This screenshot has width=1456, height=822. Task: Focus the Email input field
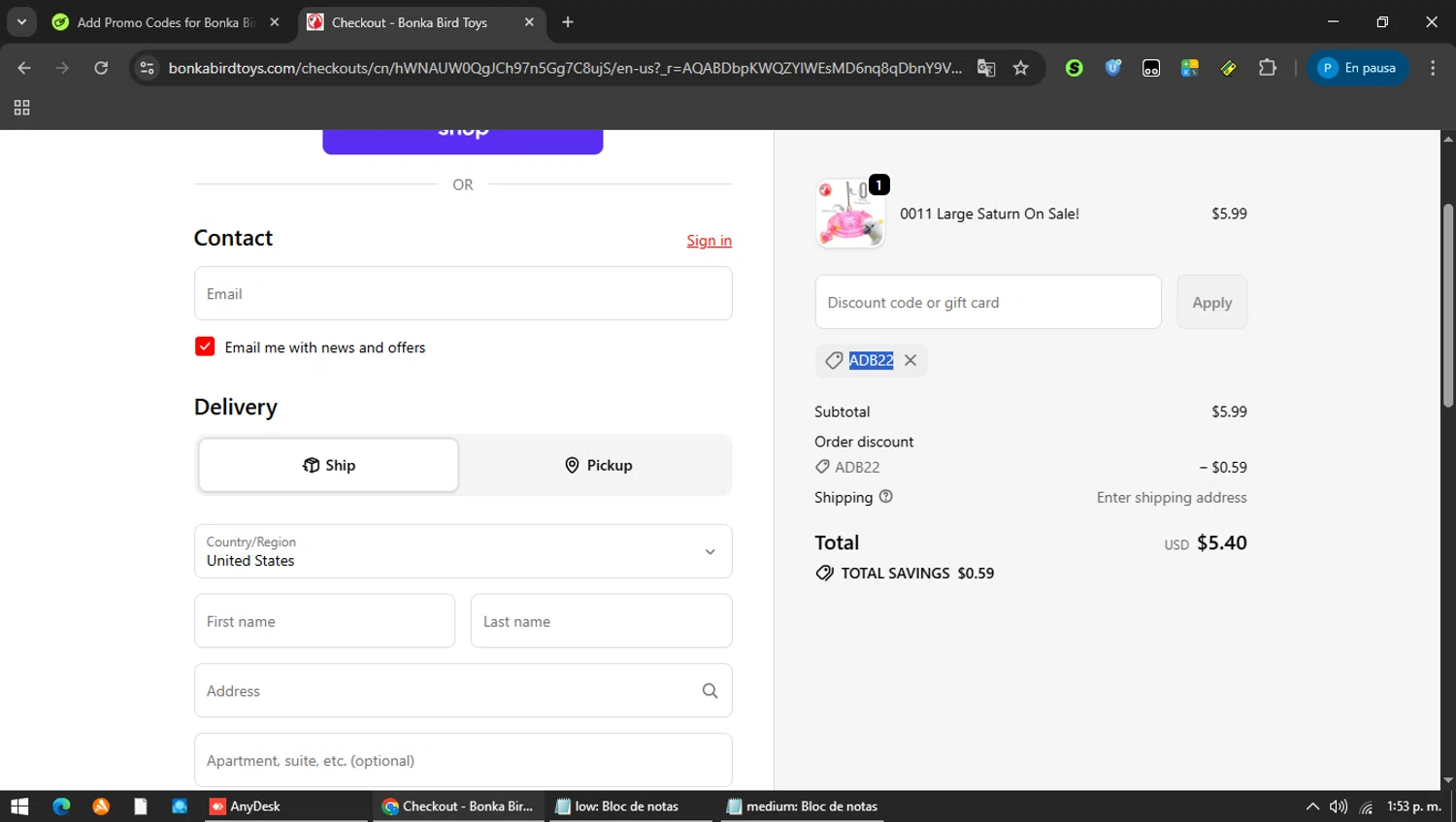pos(463,293)
